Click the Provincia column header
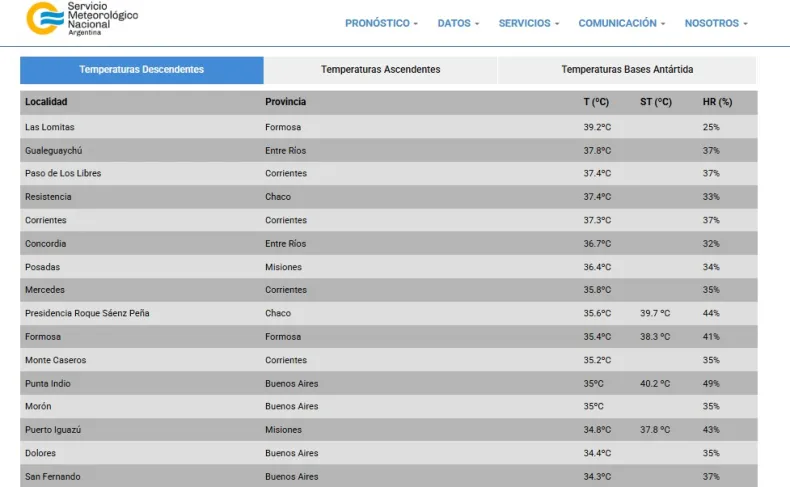The height and width of the screenshot is (487, 790). click(285, 102)
